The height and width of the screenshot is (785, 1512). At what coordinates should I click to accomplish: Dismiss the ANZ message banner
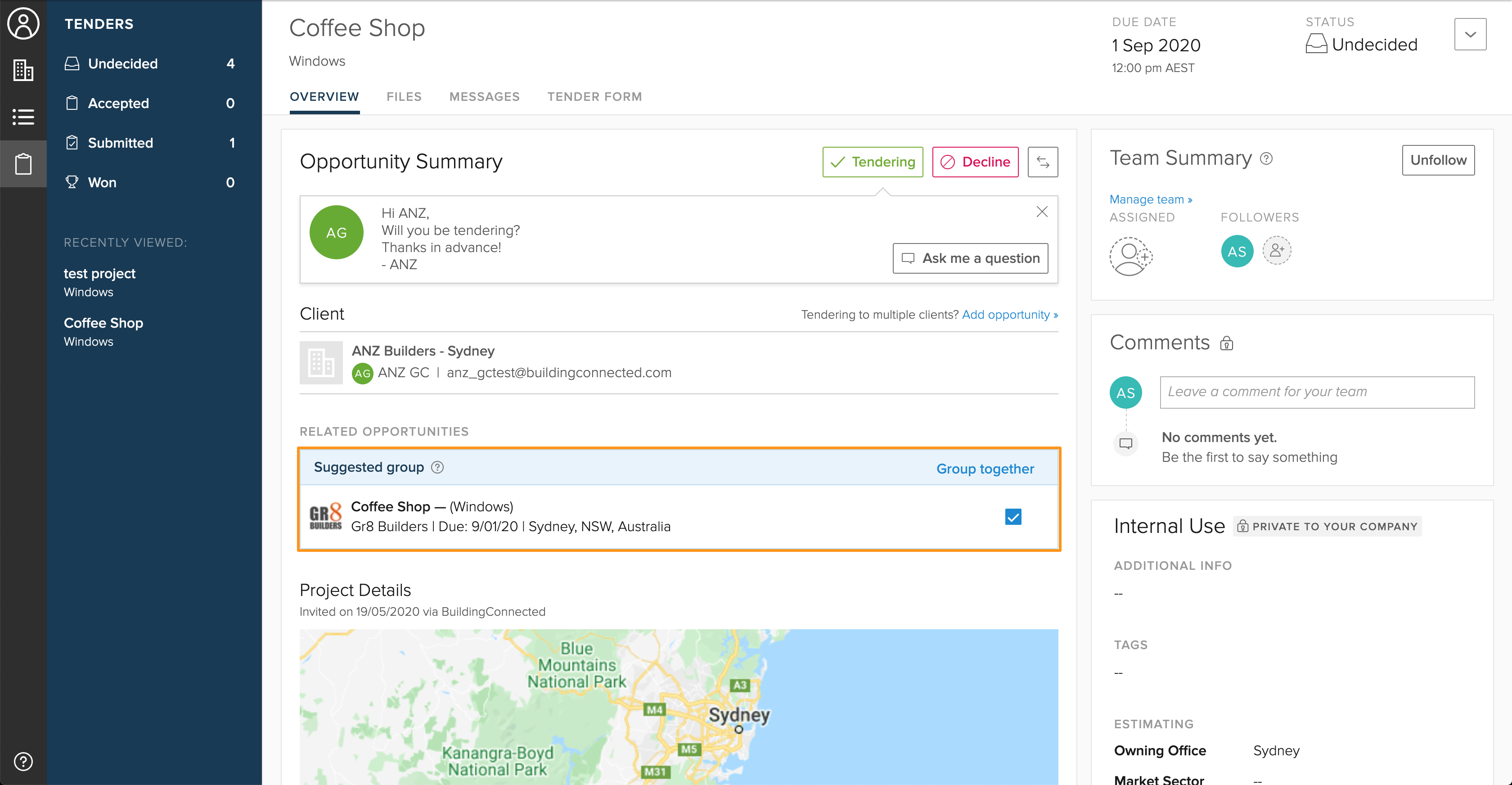click(x=1042, y=212)
